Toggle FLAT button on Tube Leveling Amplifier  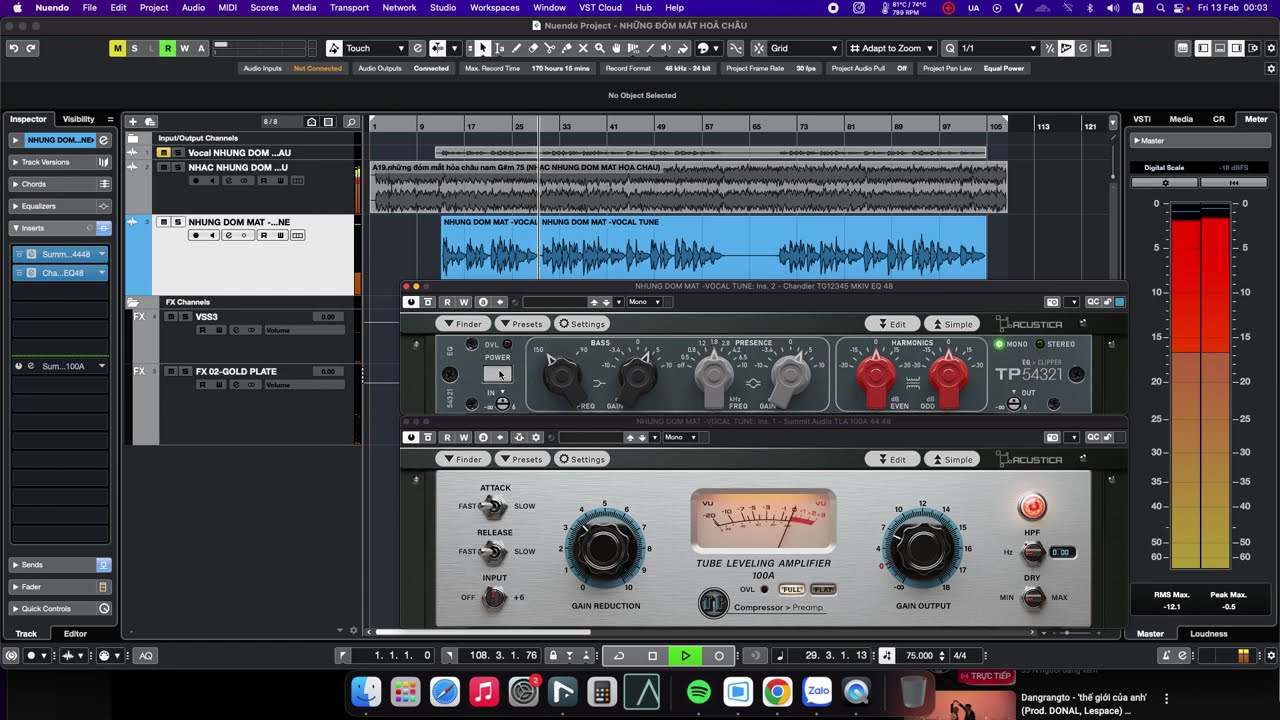point(823,590)
